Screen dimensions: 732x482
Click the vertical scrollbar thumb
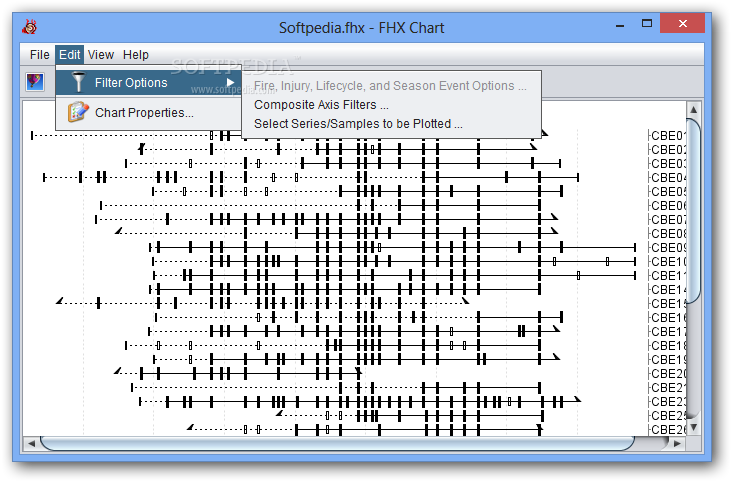point(693,210)
